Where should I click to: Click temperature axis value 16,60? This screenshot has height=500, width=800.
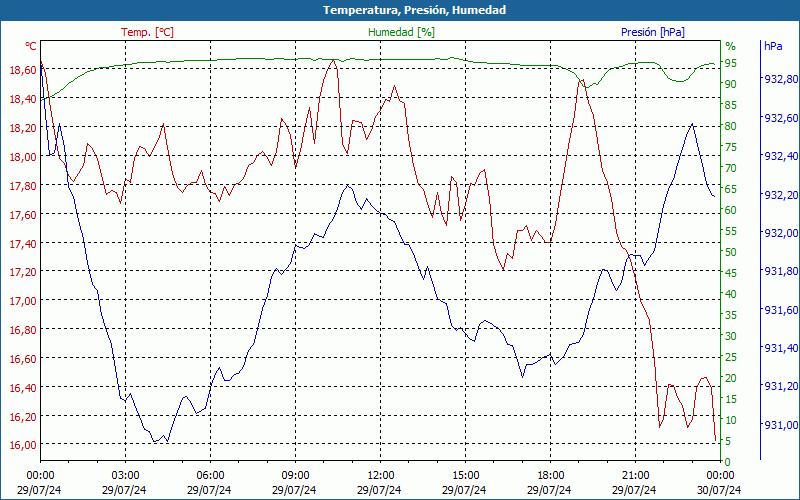click(22, 359)
